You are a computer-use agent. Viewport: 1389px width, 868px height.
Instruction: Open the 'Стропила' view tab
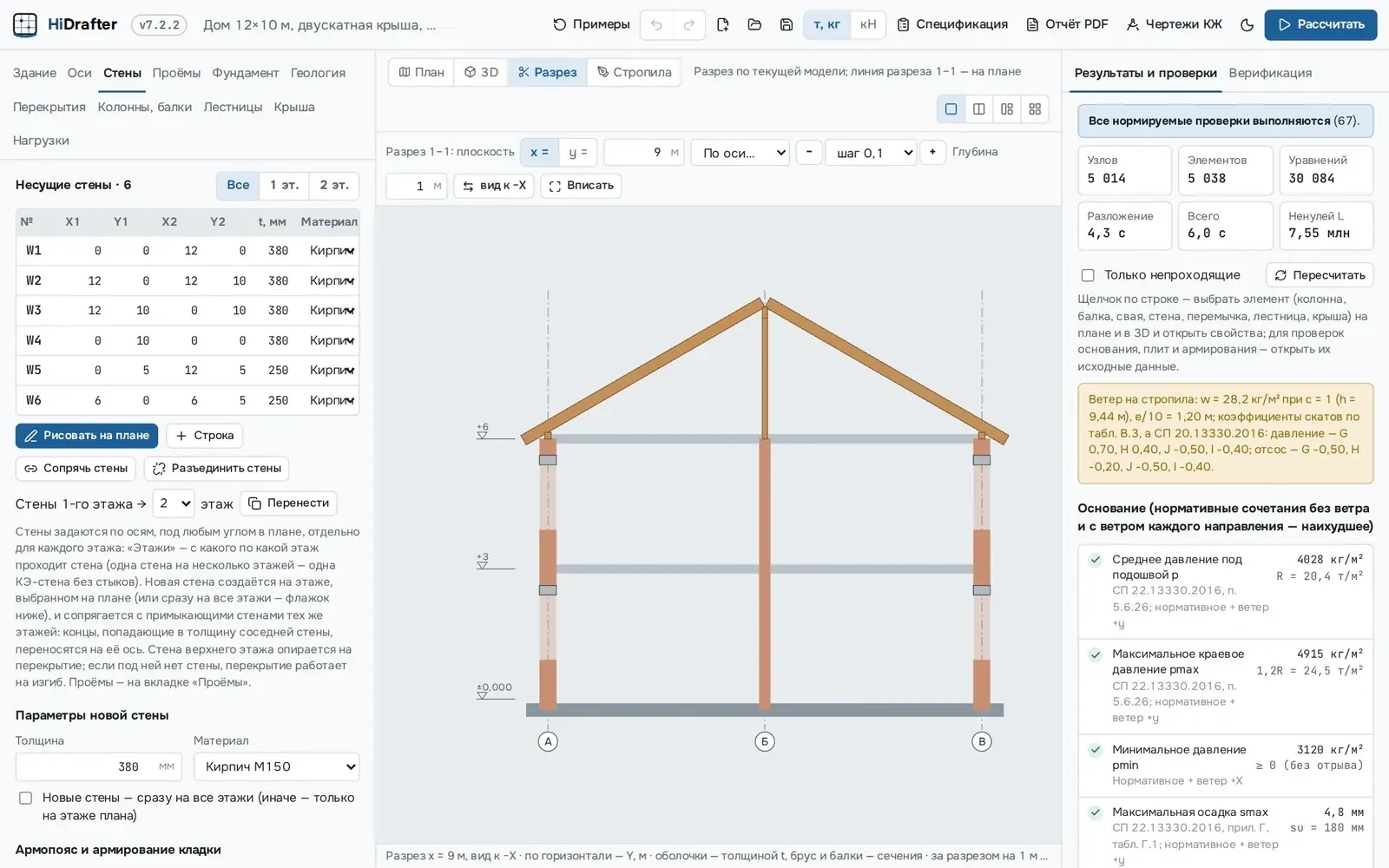[635, 72]
